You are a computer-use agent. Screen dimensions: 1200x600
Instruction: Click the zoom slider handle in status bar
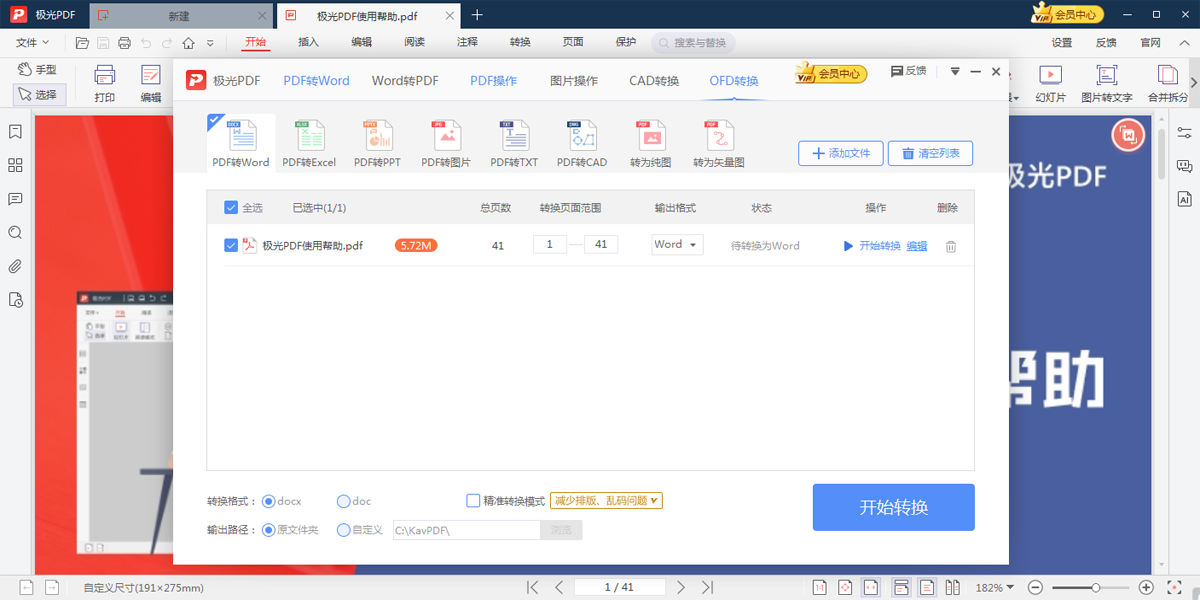coord(1096,587)
